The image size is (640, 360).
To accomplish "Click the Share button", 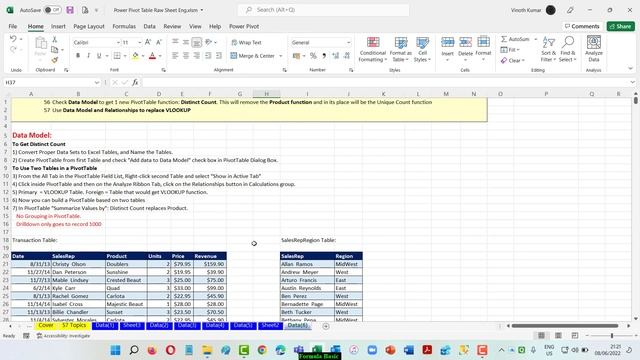I will (620, 26).
